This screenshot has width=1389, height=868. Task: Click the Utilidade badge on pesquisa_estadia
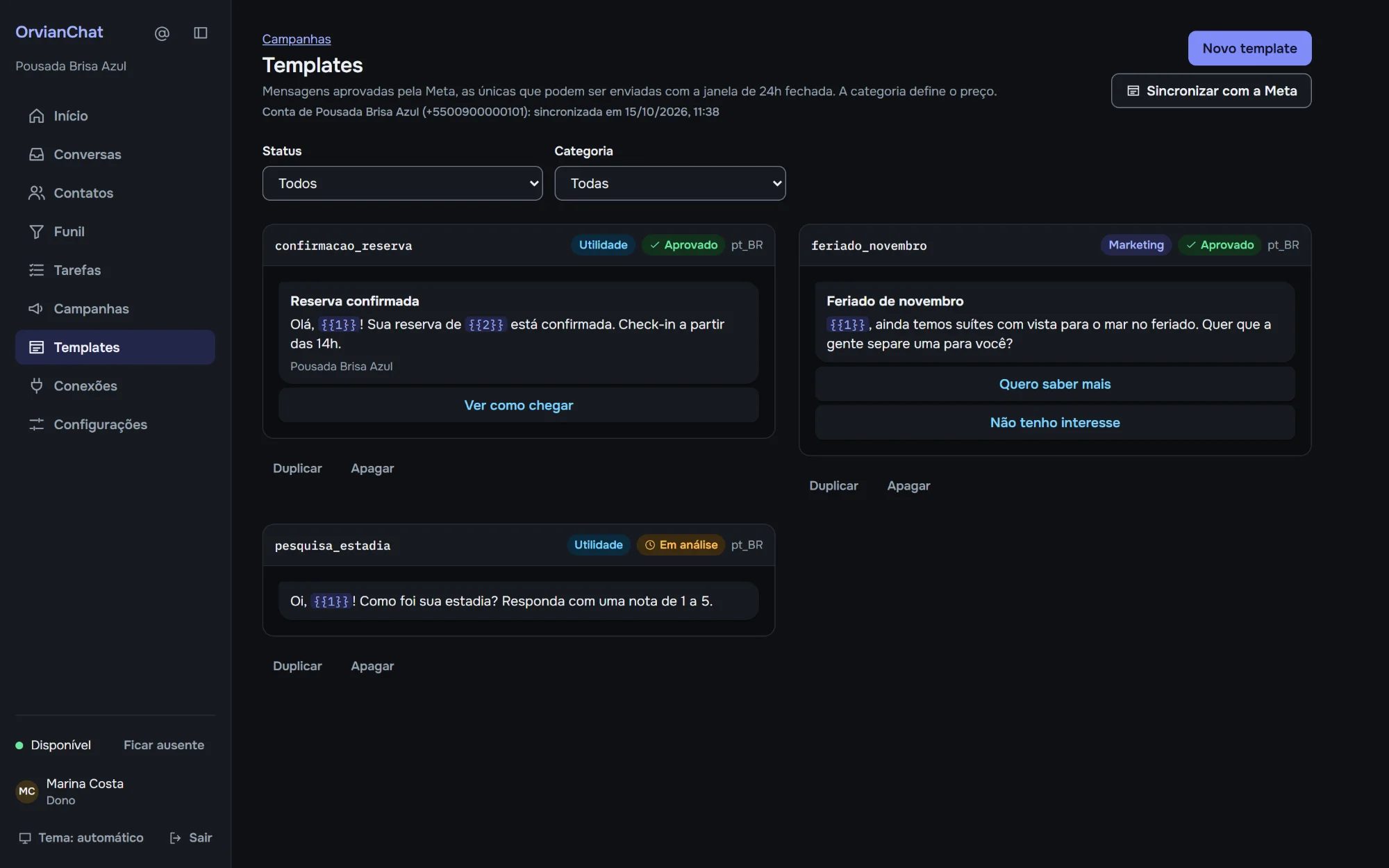pyautogui.click(x=598, y=545)
